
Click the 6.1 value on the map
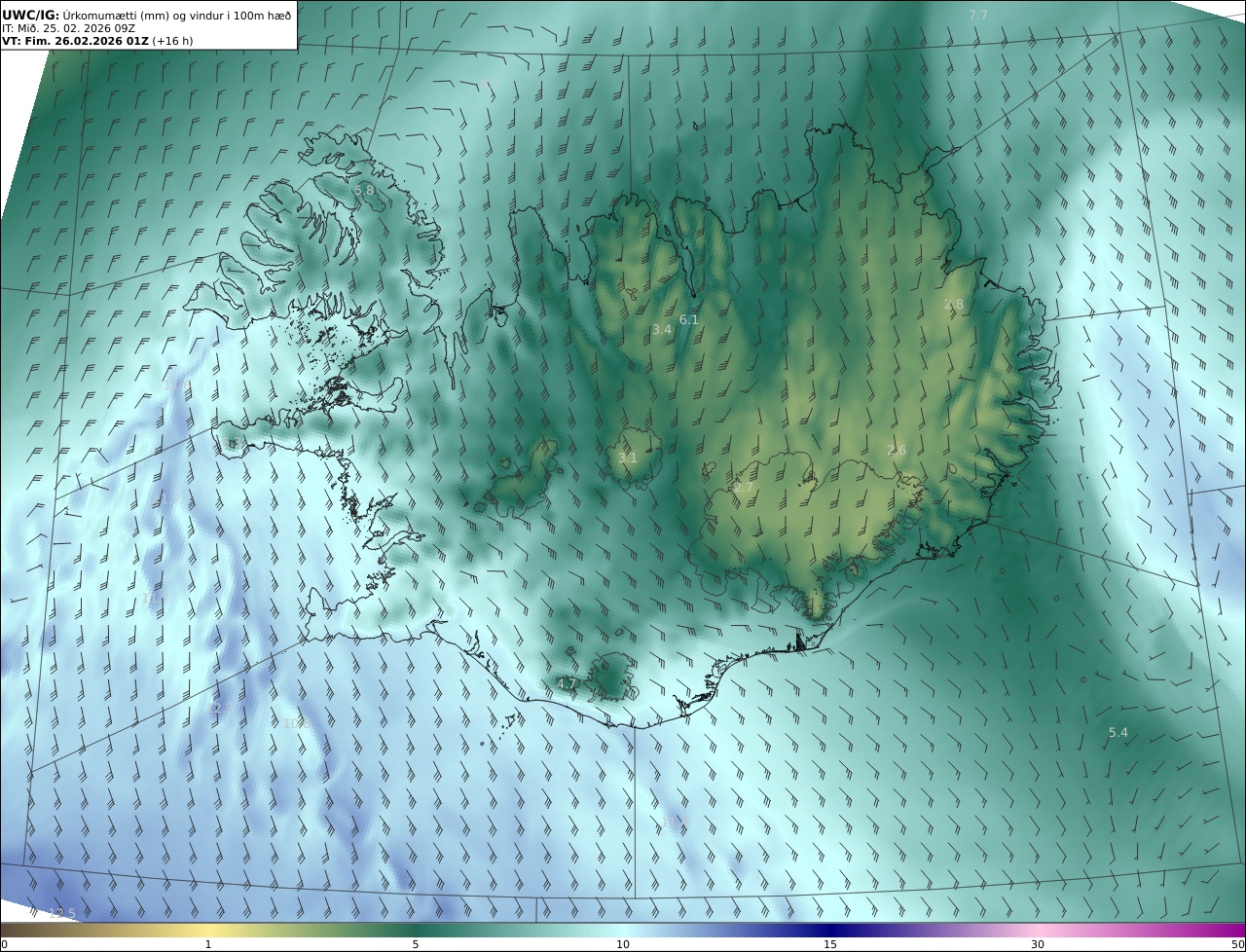[689, 319]
